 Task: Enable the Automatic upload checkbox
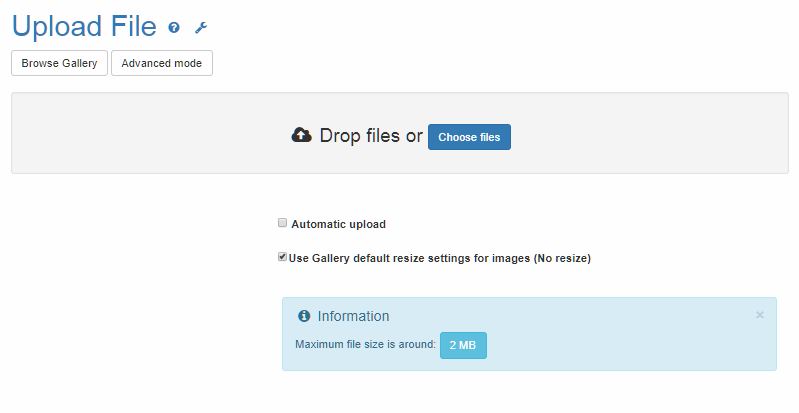[x=283, y=223]
